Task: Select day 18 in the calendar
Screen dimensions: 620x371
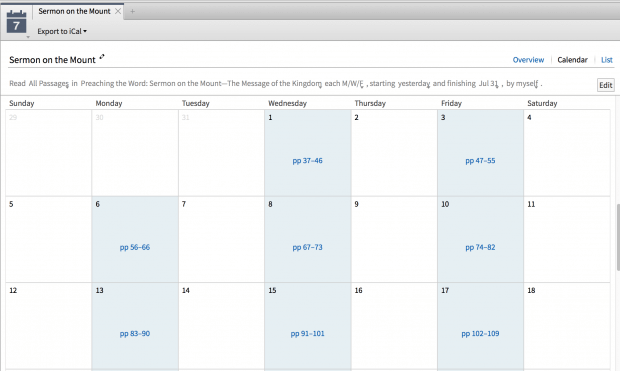Action: coord(567,327)
